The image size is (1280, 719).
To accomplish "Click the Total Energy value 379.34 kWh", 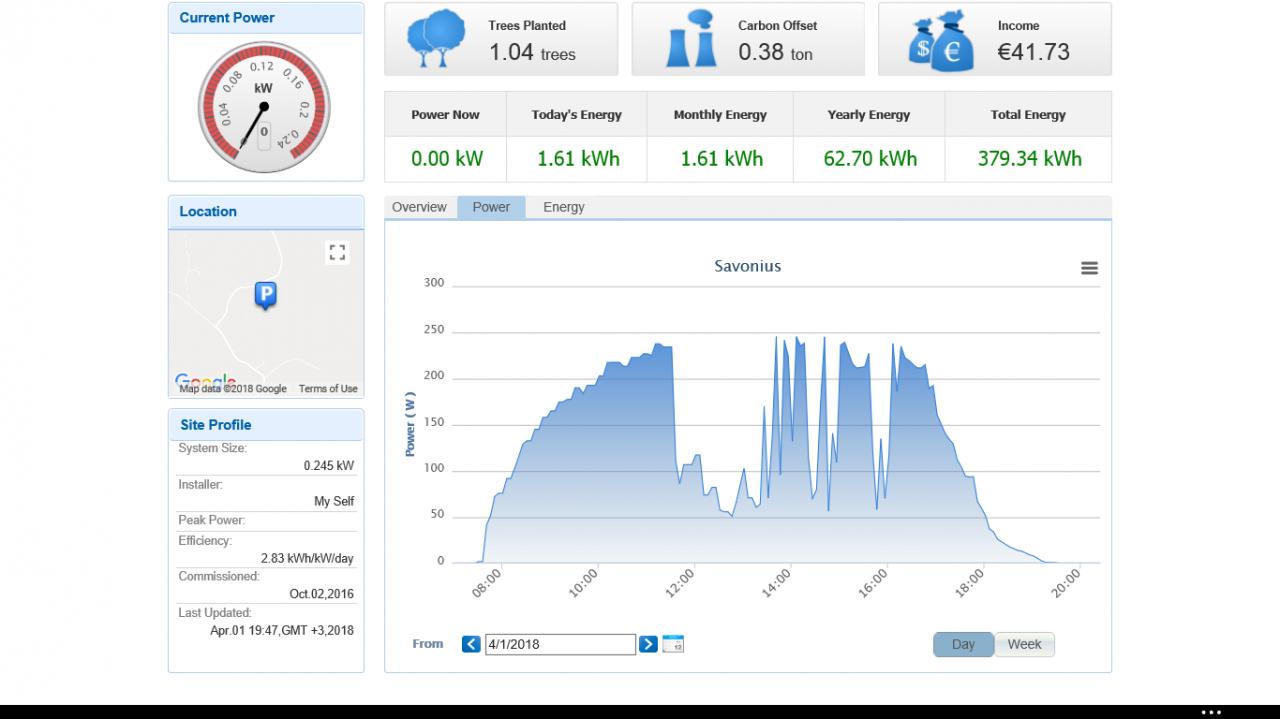I will (1029, 158).
